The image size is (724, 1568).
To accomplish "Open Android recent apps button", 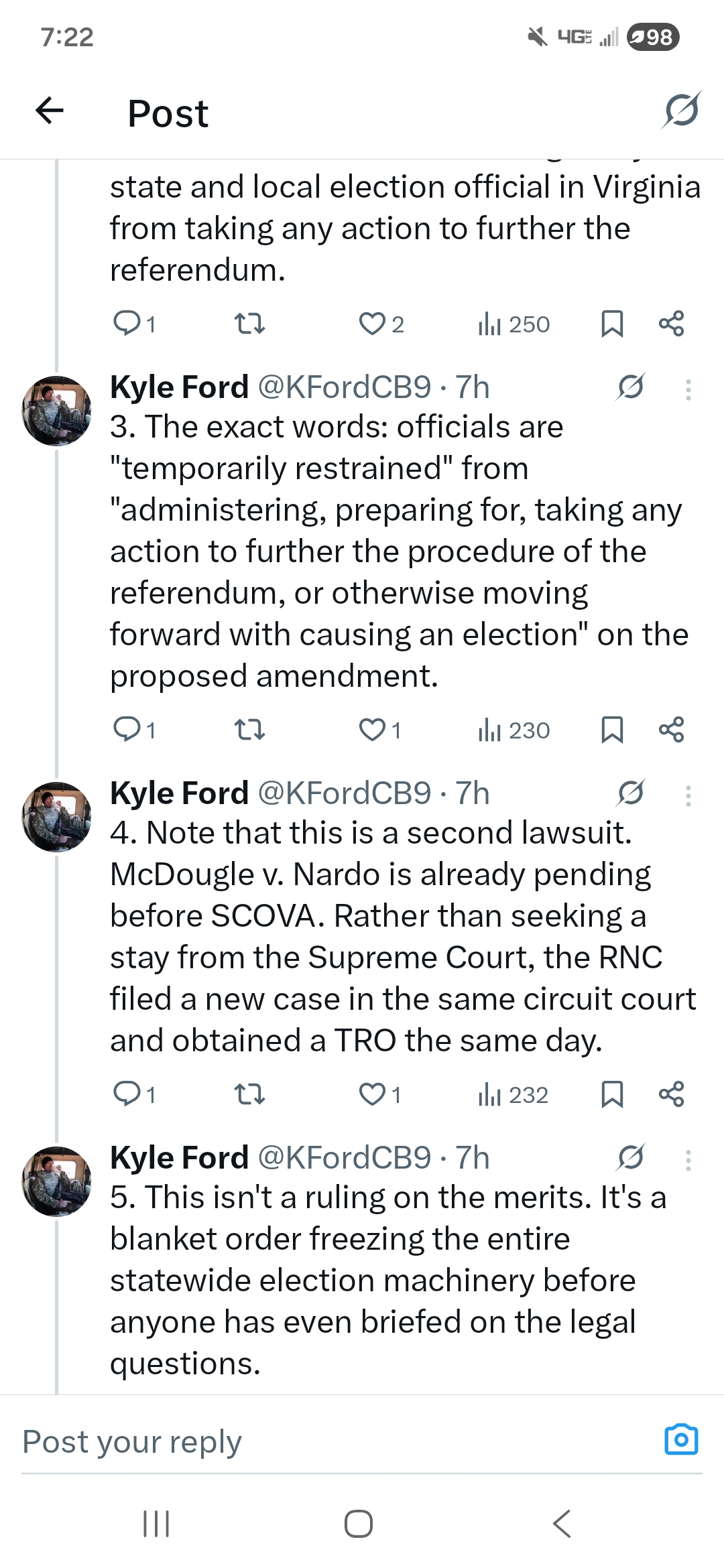I will click(156, 1523).
